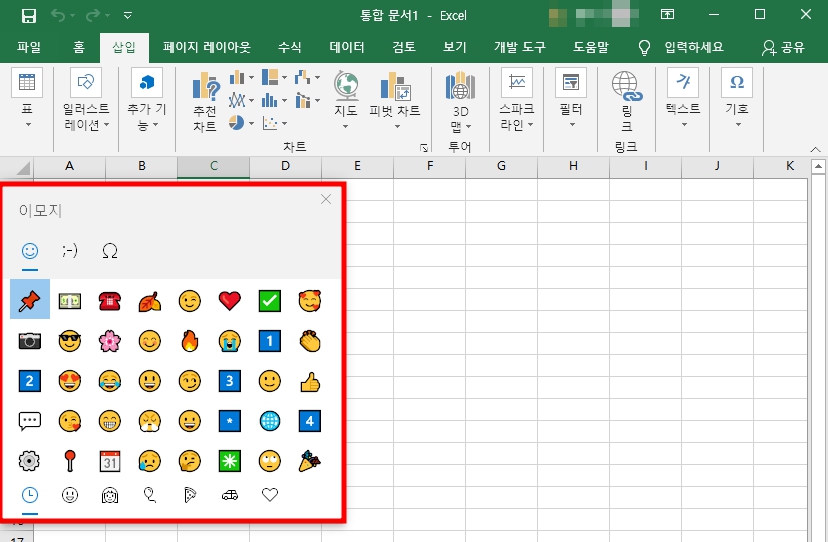Insert the red pushpin emoji
The width and height of the screenshot is (828, 542).
coord(30,301)
